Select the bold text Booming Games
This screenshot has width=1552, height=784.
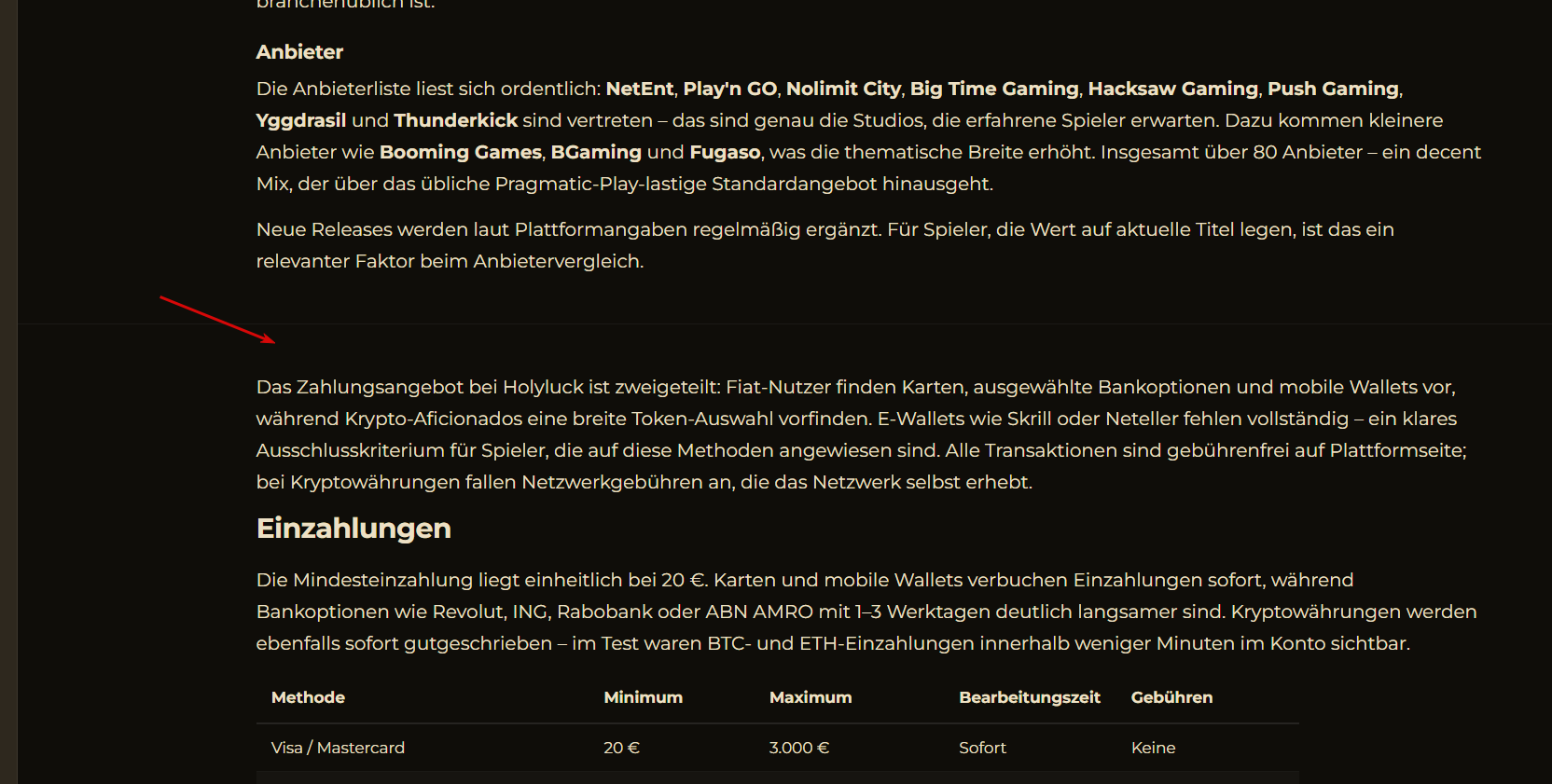coord(461,152)
